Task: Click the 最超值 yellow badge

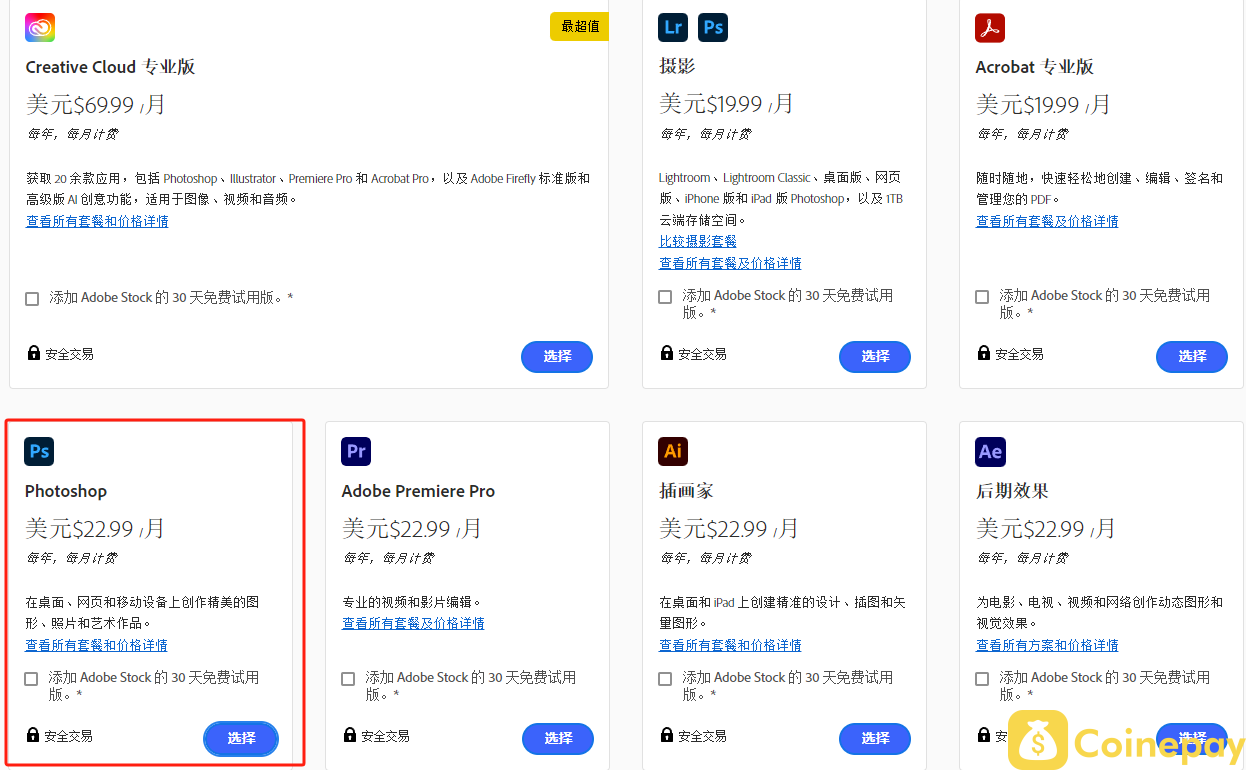Action: [x=579, y=27]
